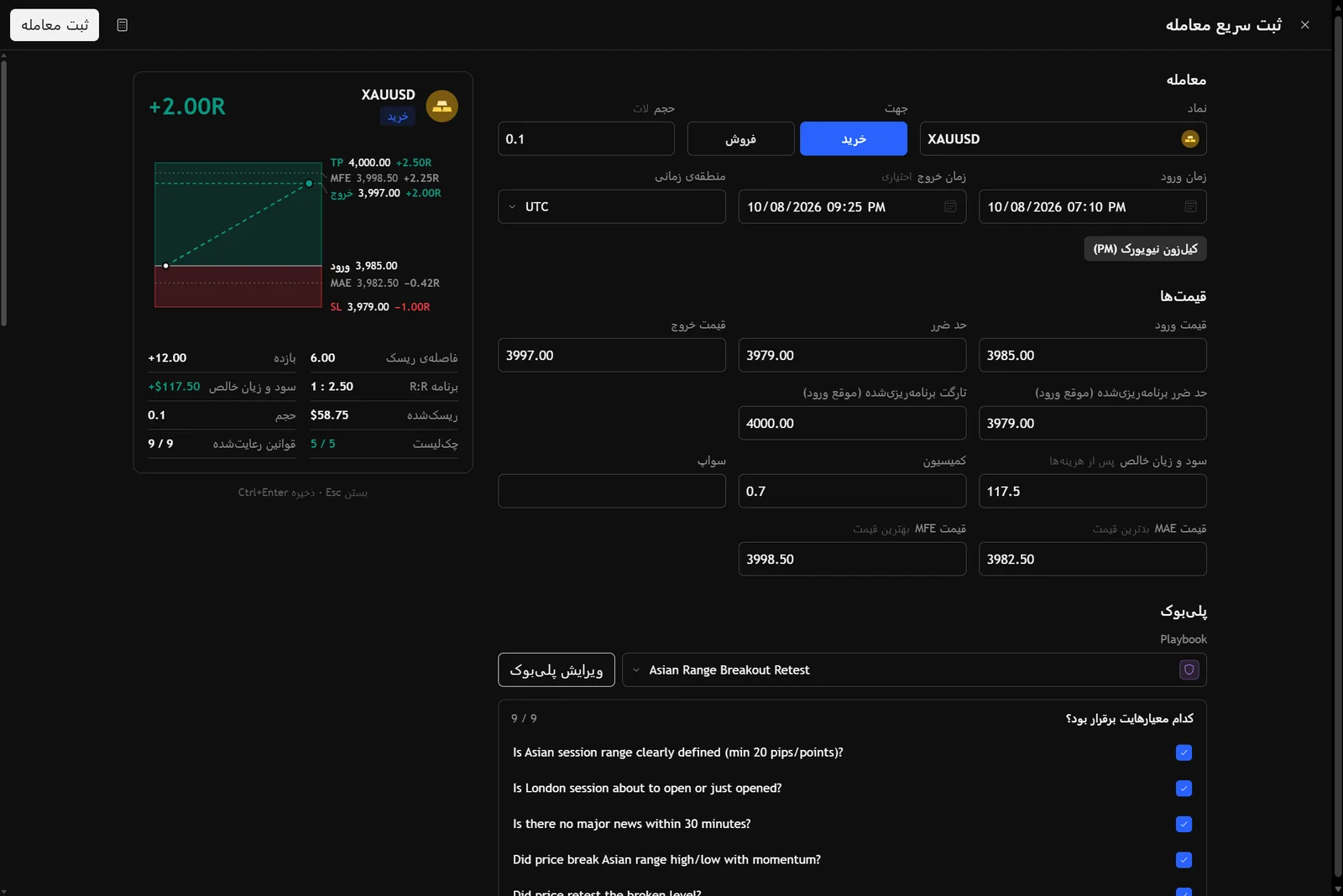Screen dimensions: 1343x896
Task: Uncheck London session about to open
Action: tap(1184, 789)
